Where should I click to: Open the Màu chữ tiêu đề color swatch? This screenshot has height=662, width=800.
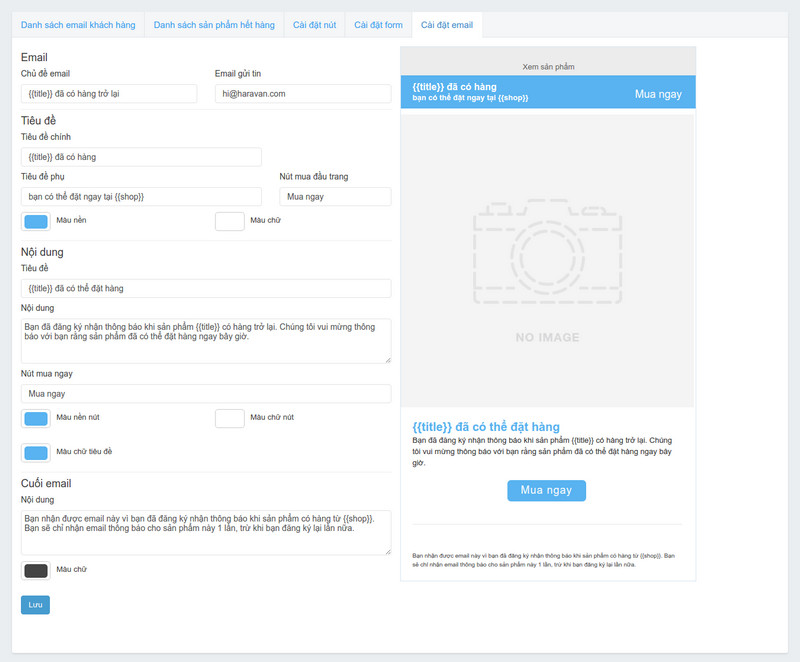(x=36, y=453)
